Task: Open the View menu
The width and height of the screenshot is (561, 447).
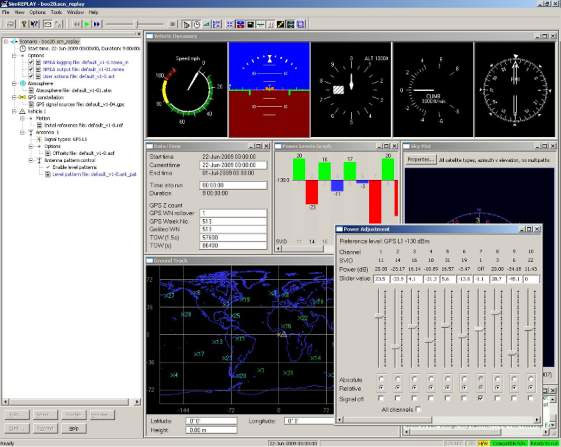Action: (x=19, y=12)
